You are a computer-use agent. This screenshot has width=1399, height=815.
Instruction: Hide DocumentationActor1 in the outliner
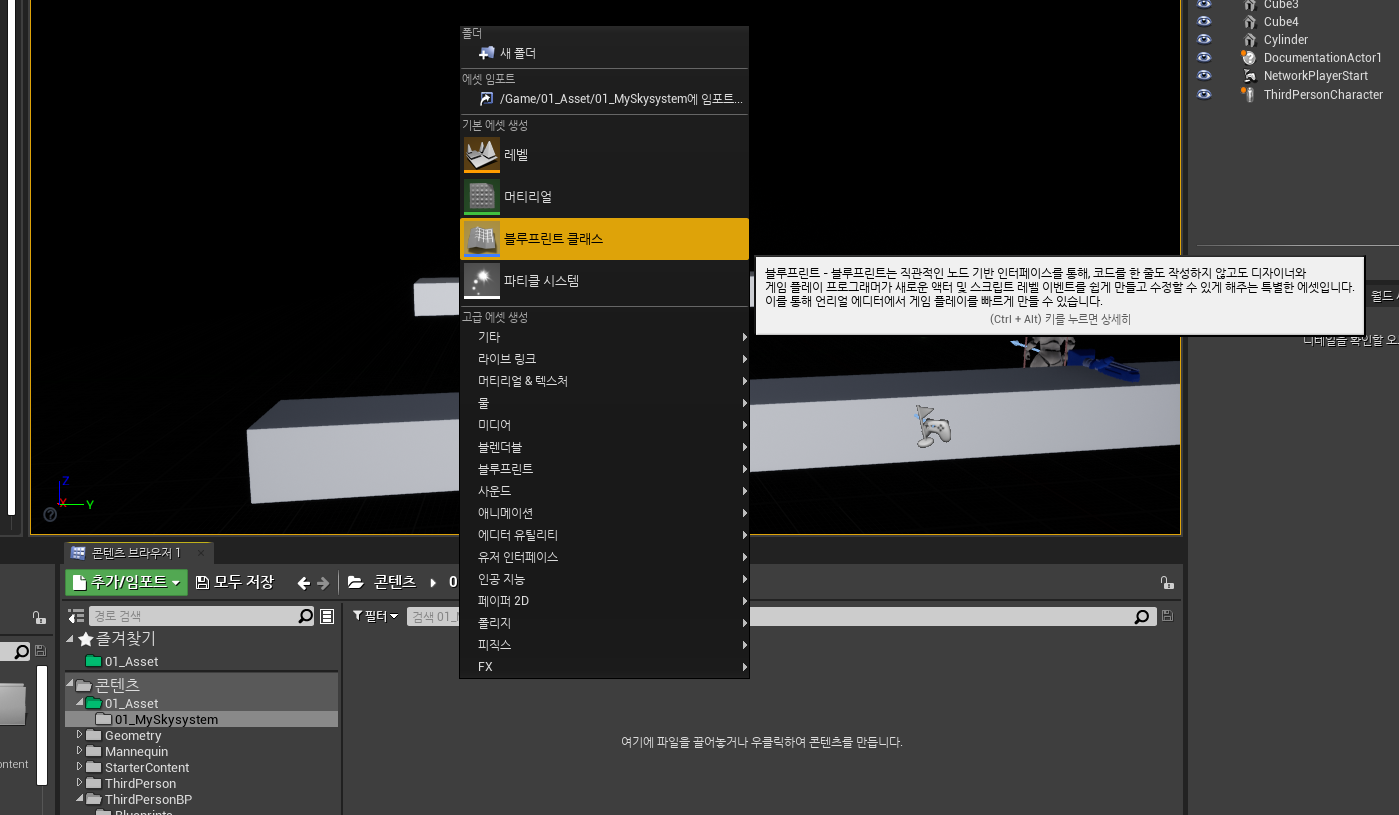pos(1204,57)
